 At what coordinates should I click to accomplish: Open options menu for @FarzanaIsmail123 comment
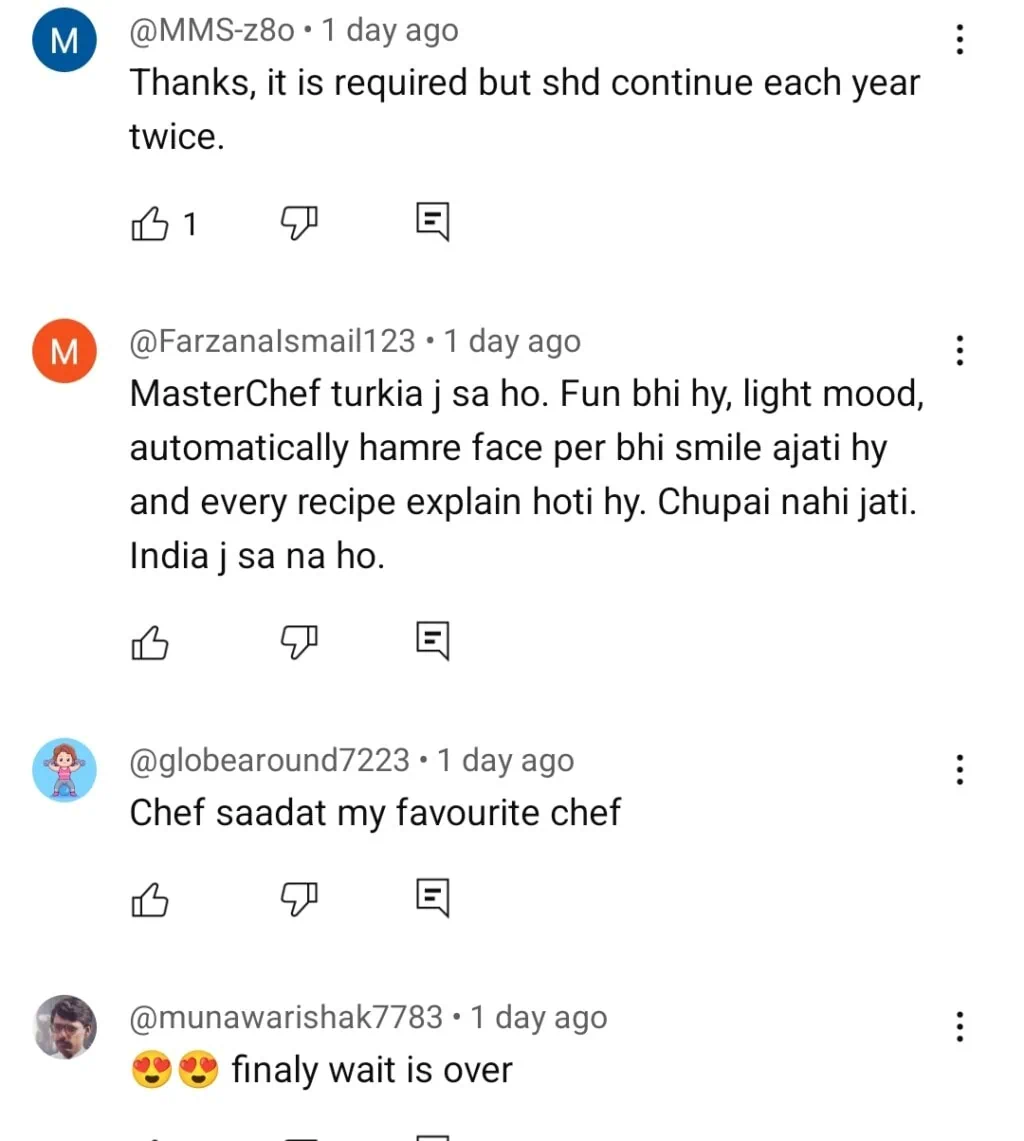point(959,351)
